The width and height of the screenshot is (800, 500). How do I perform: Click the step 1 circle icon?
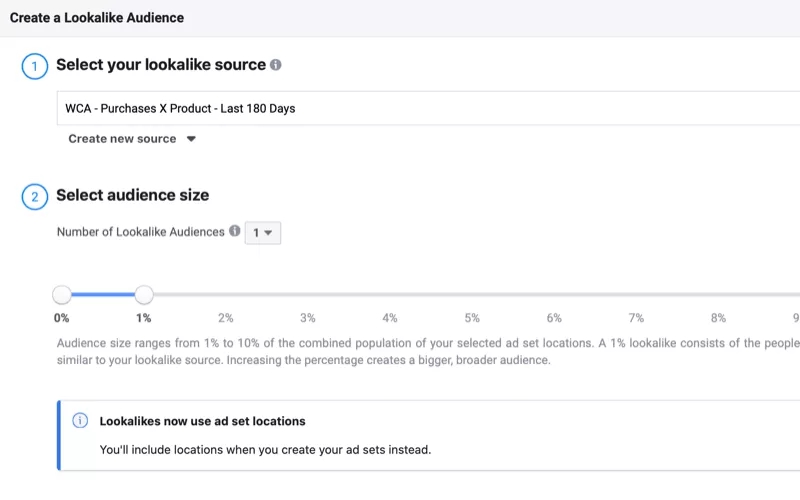(x=35, y=66)
